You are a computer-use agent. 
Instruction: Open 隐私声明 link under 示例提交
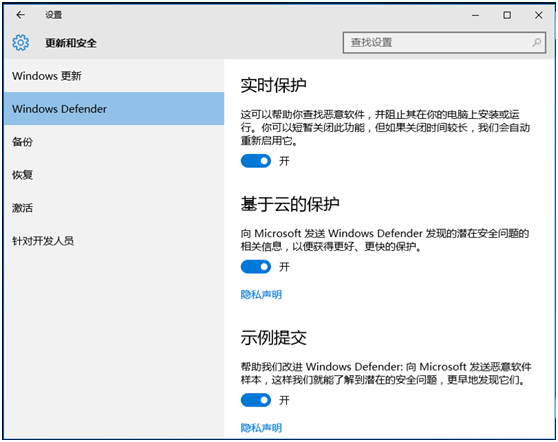tap(261, 428)
